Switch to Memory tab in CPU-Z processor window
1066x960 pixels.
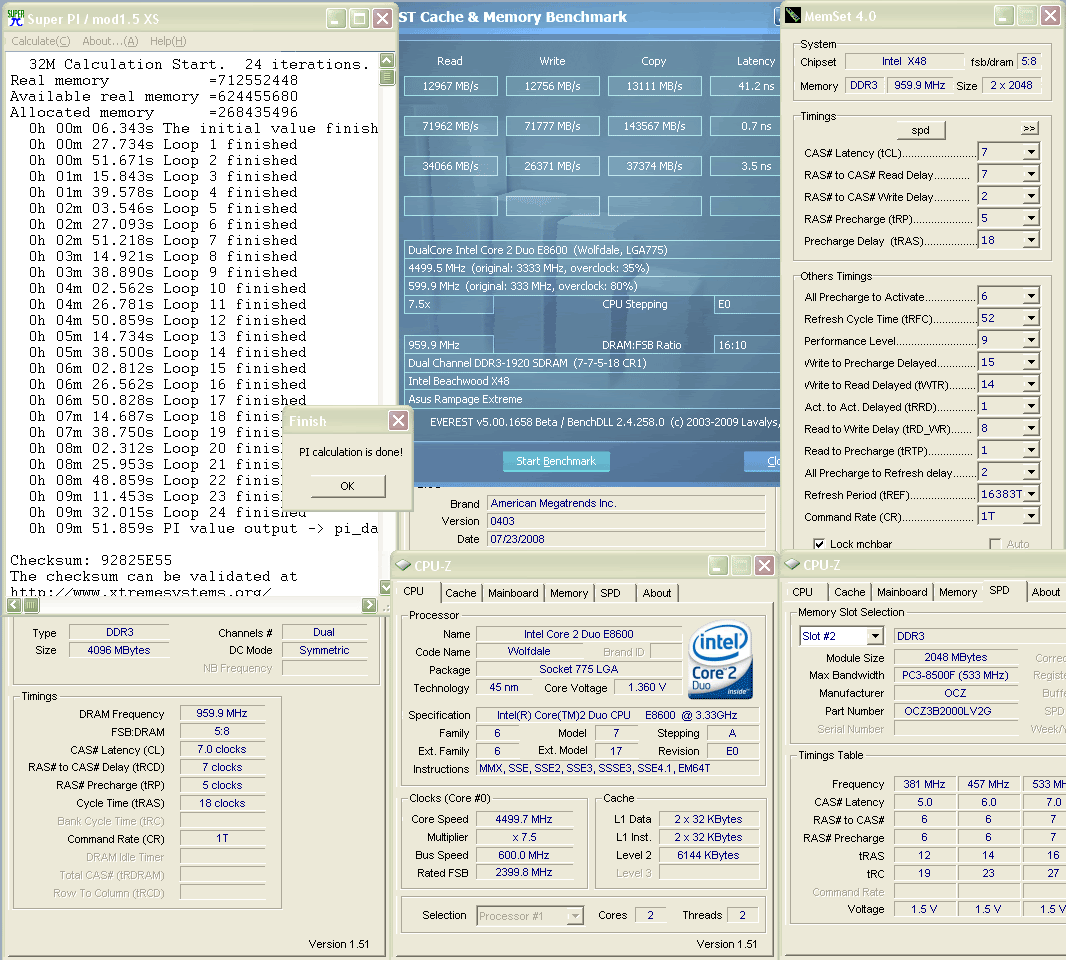(x=569, y=593)
